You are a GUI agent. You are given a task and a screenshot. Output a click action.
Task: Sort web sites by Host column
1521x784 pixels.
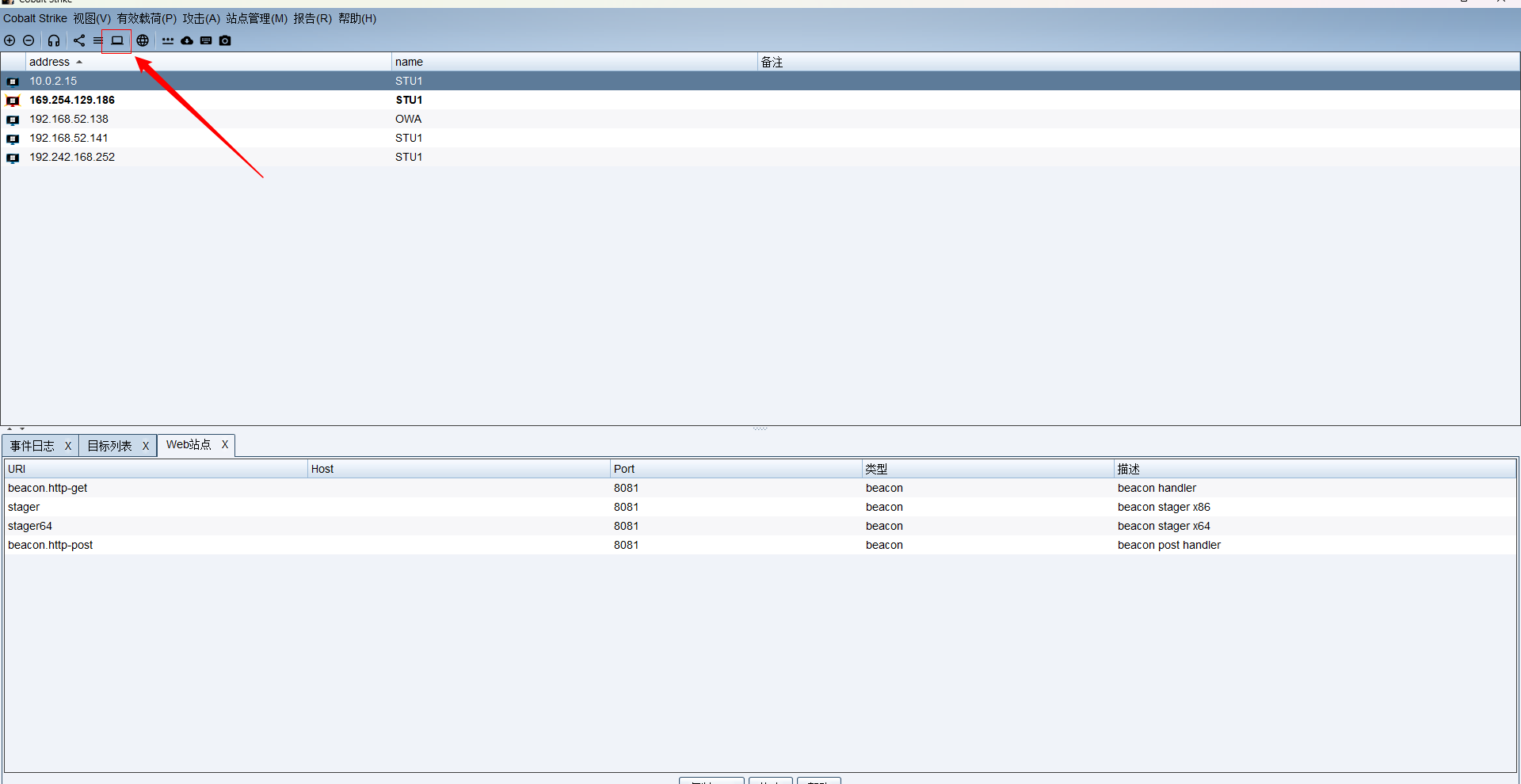pos(459,469)
